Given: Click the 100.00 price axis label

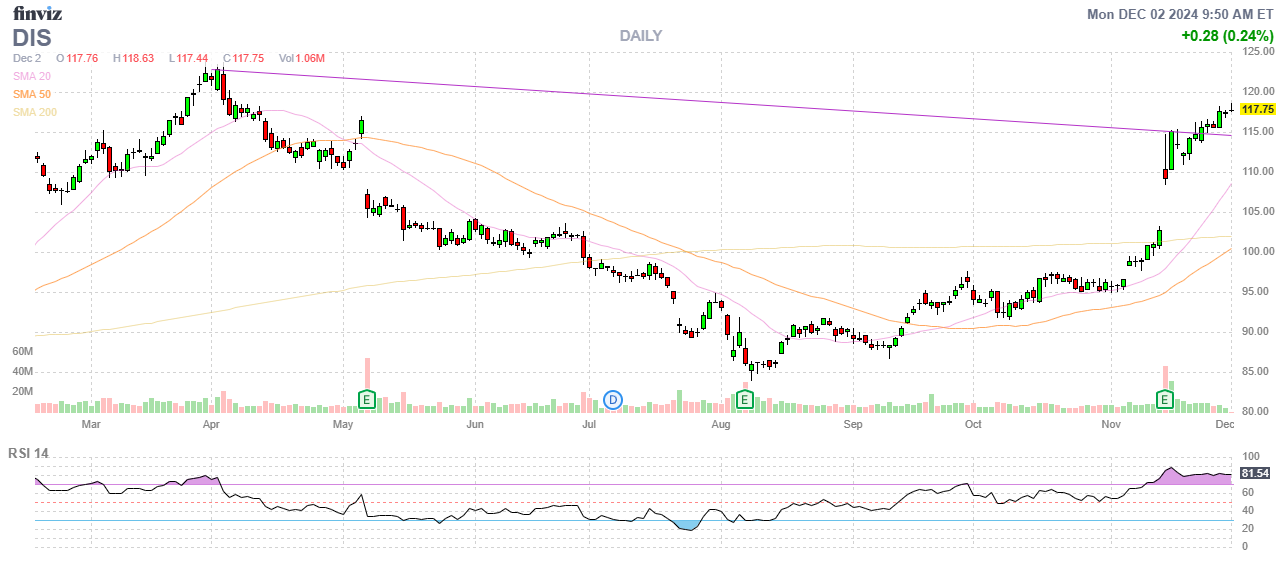Looking at the screenshot, I should pyautogui.click(x=1257, y=252).
